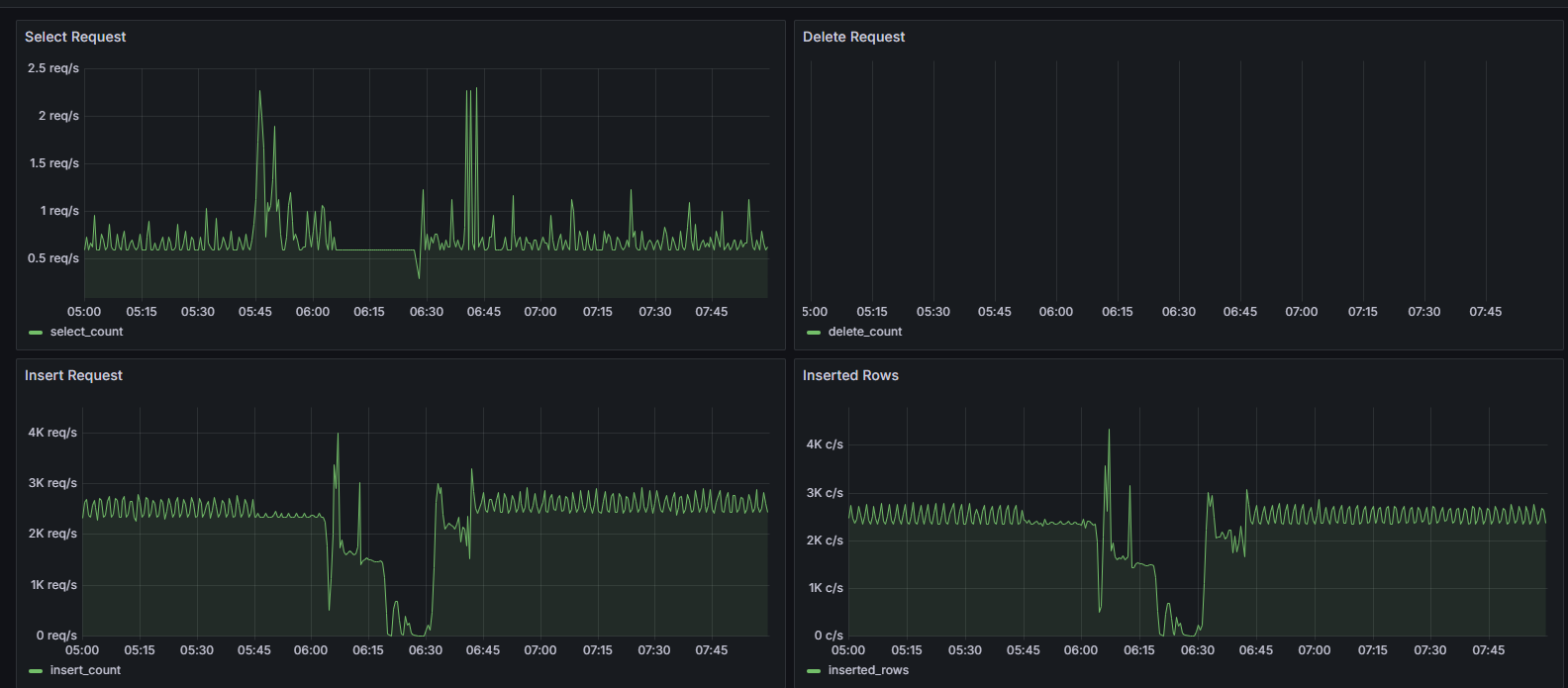Viewport: 1568px width, 688px height.
Task: Toggle the insert_count series legend label
Action: 85,670
